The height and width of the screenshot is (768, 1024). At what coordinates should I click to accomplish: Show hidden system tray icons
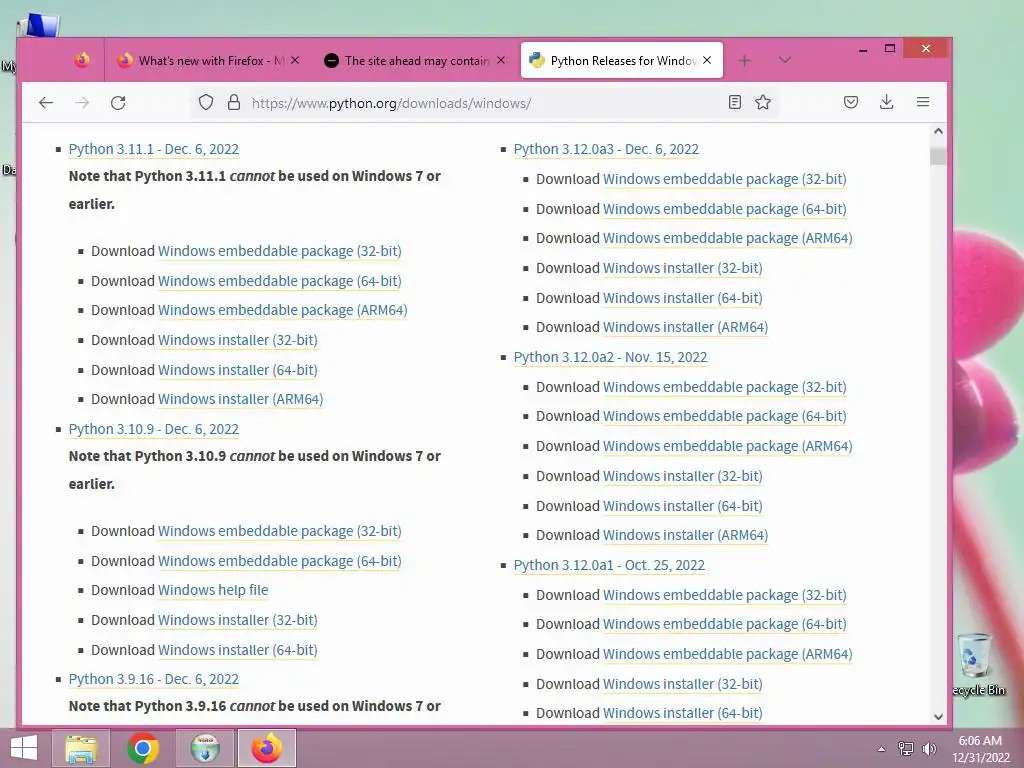point(881,749)
